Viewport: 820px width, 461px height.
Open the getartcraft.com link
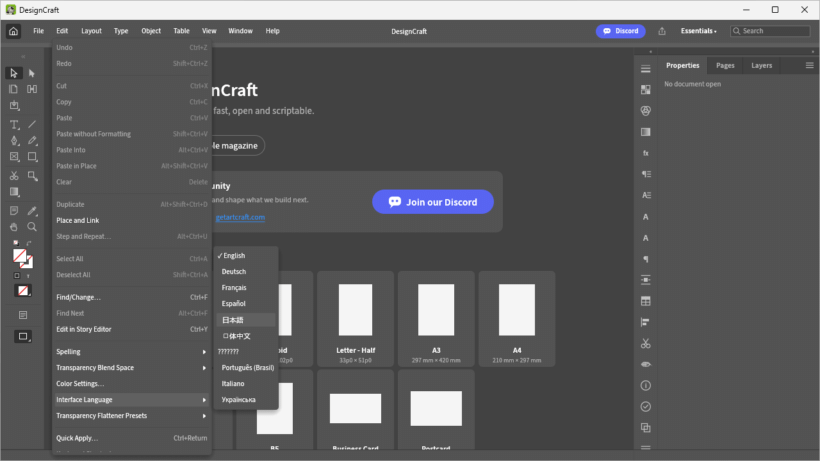coord(240,217)
